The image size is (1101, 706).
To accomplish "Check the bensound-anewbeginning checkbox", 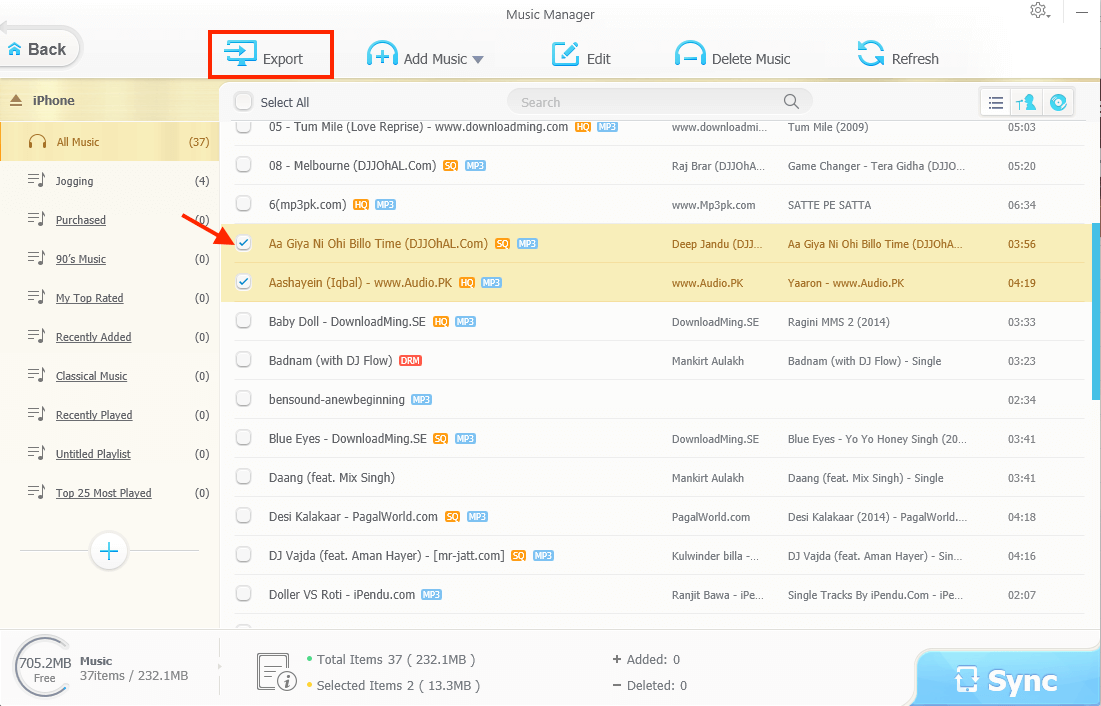I will [244, 399].
